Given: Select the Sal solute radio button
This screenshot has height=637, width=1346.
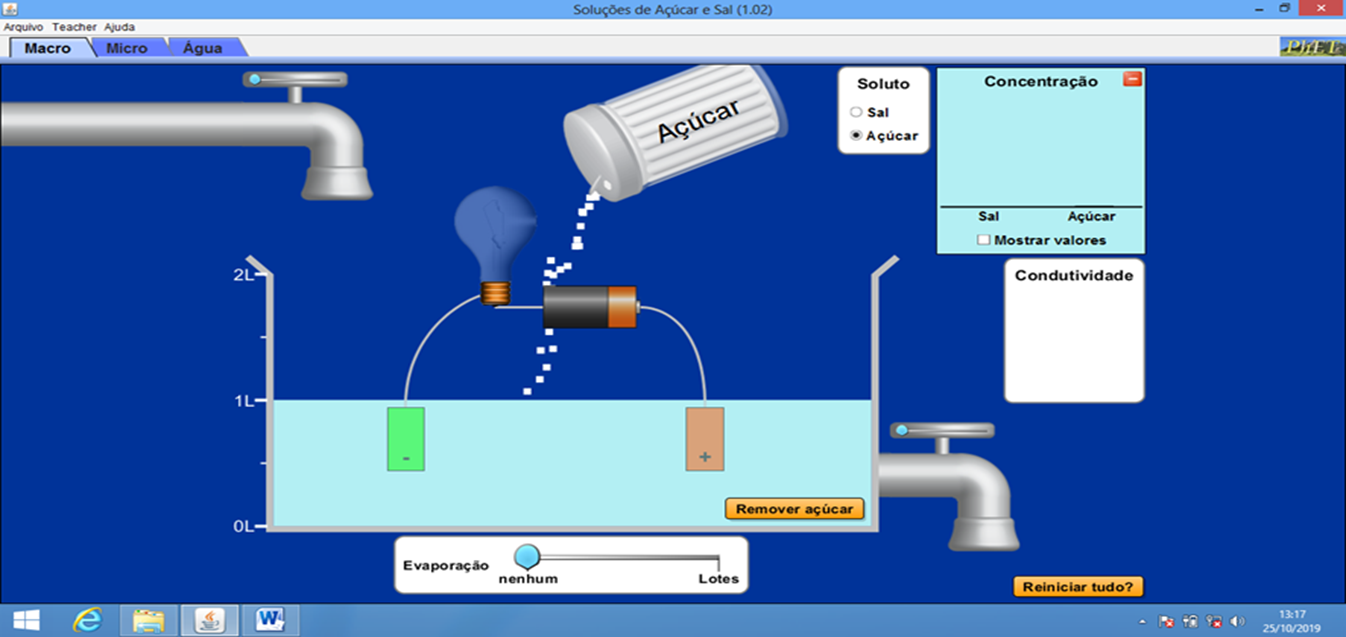Looking at the screenshot, I should [x=856, y=112].
